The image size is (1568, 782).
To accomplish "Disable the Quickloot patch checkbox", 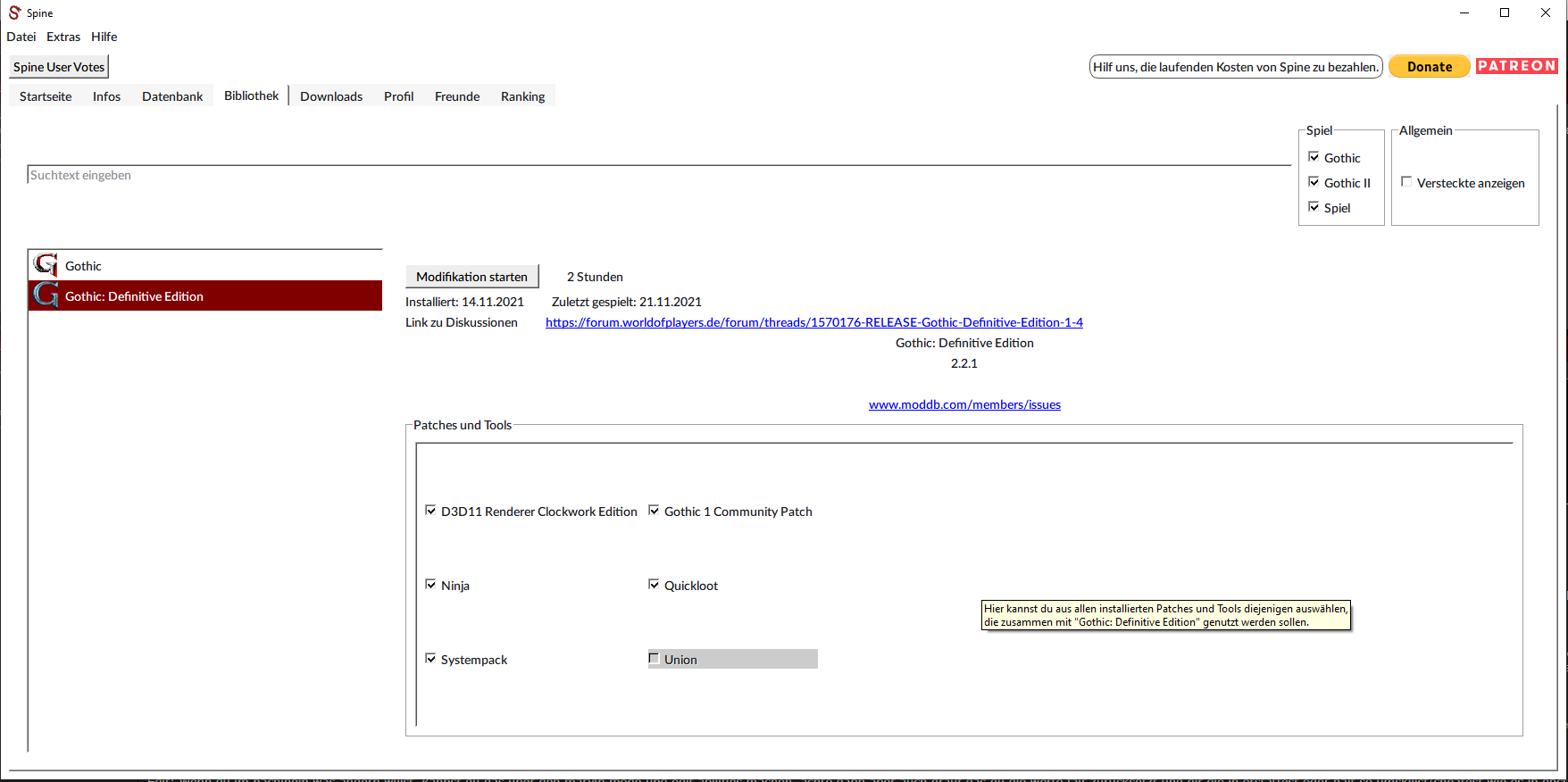I will tap(654, 585).
